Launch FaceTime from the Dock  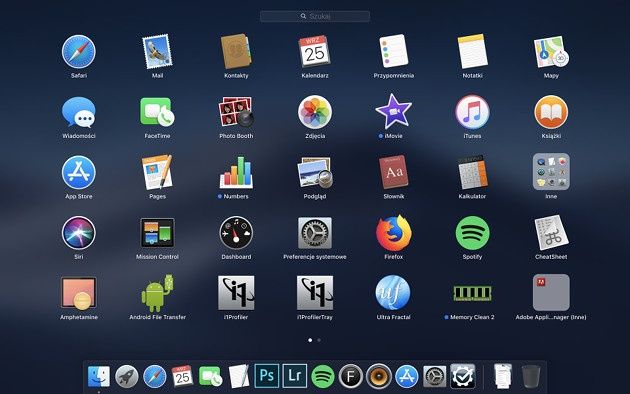pyautogui.click(x=211, y=376)
